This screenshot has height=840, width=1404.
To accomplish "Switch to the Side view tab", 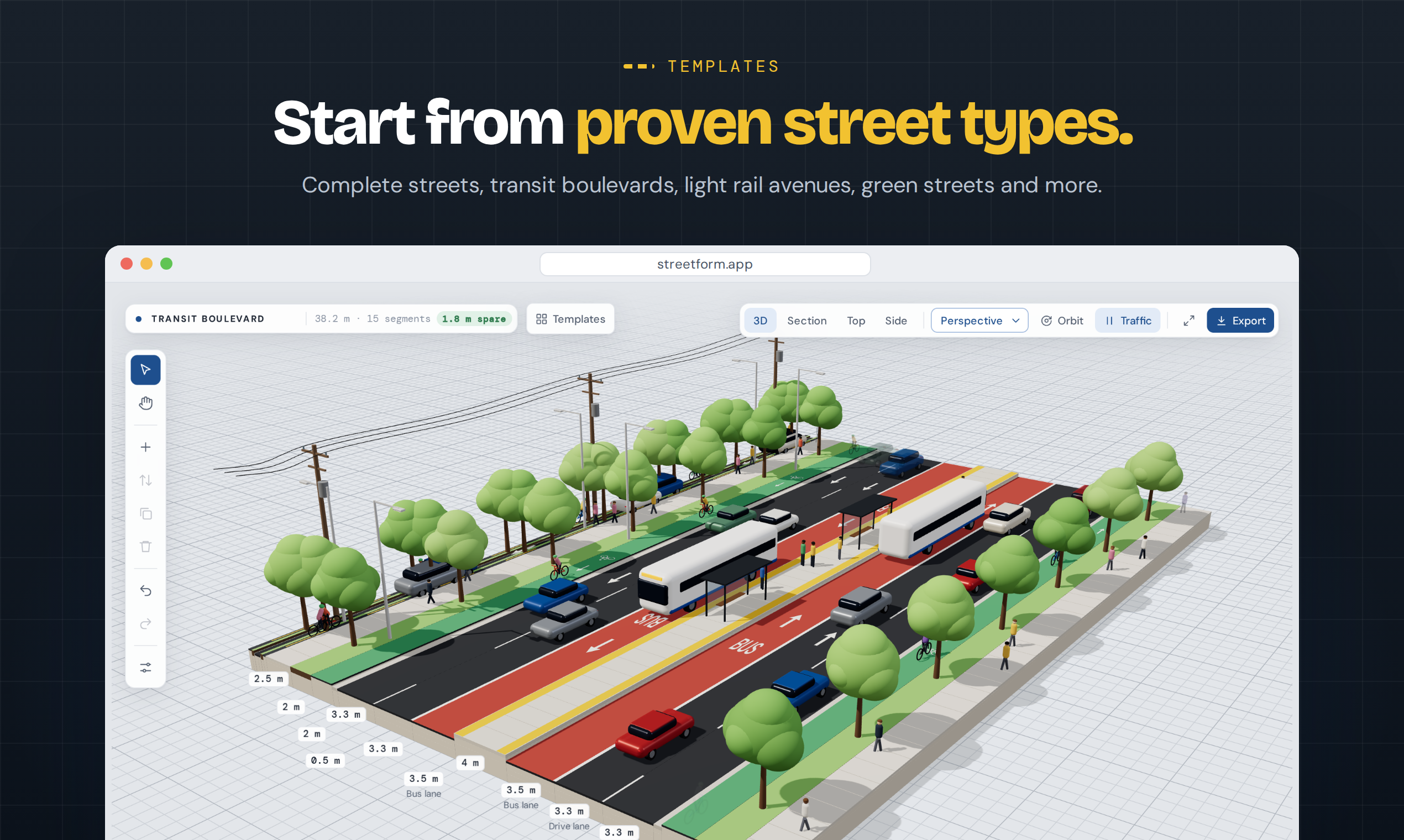I will 895,321.
